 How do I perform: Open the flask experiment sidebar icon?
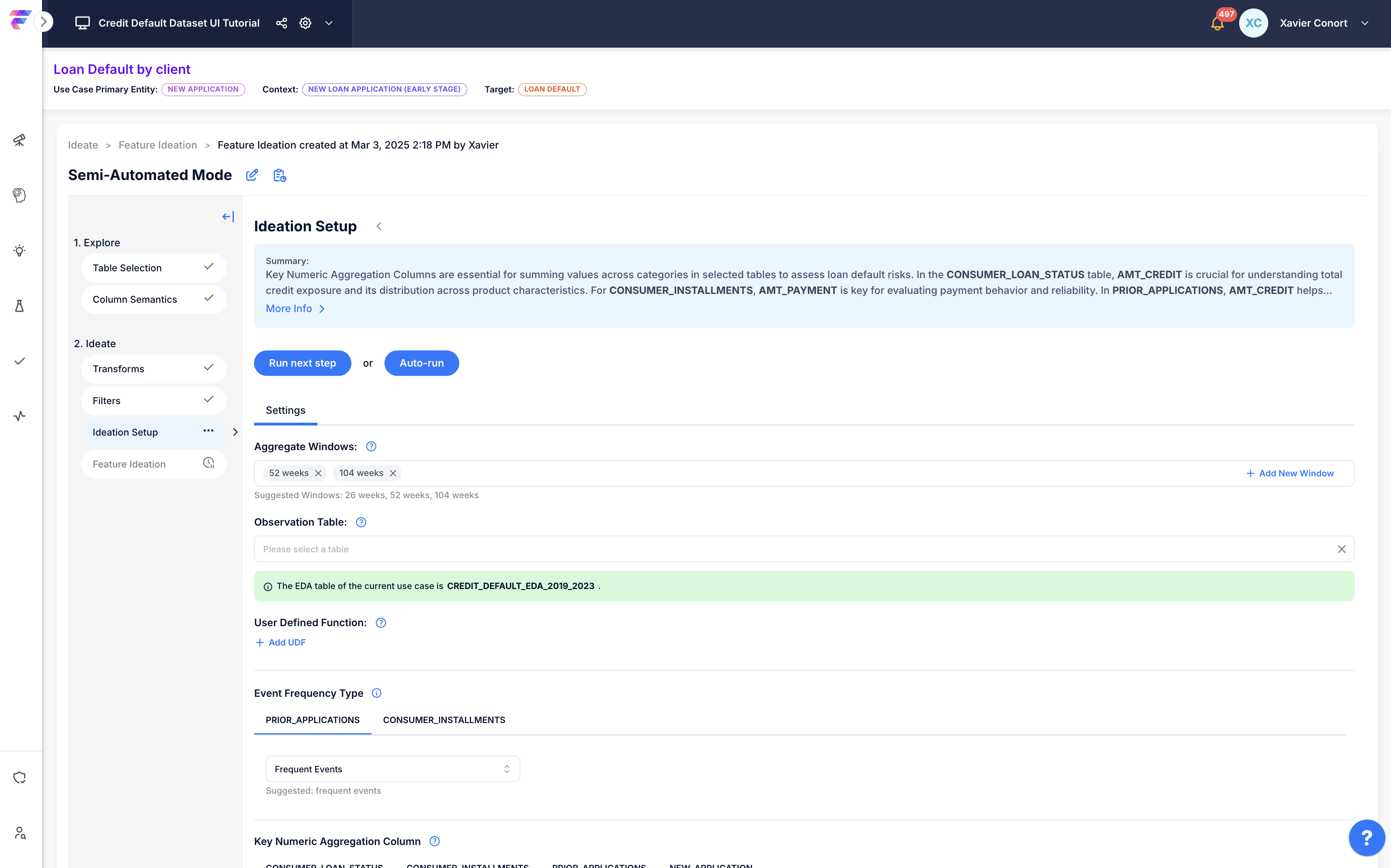pyautogui.click(x=19, y=305)
